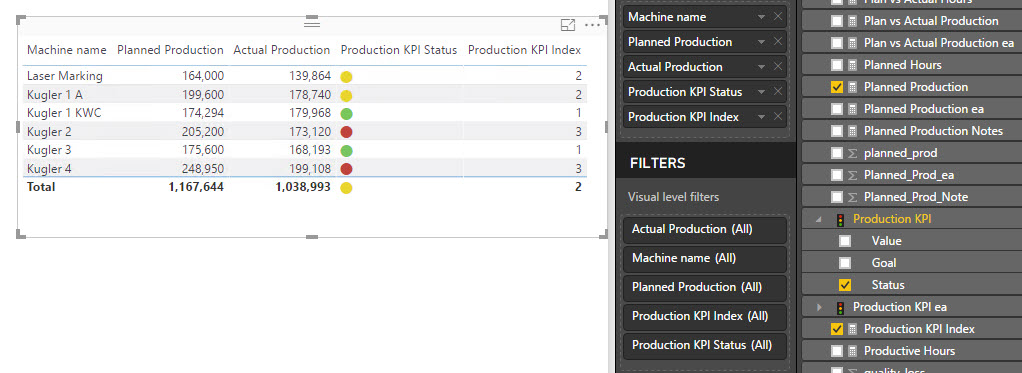This screenshot has width=1022, height=373.
Task: Click sigma icon beside planned_prod
Action: click(852, 153)
